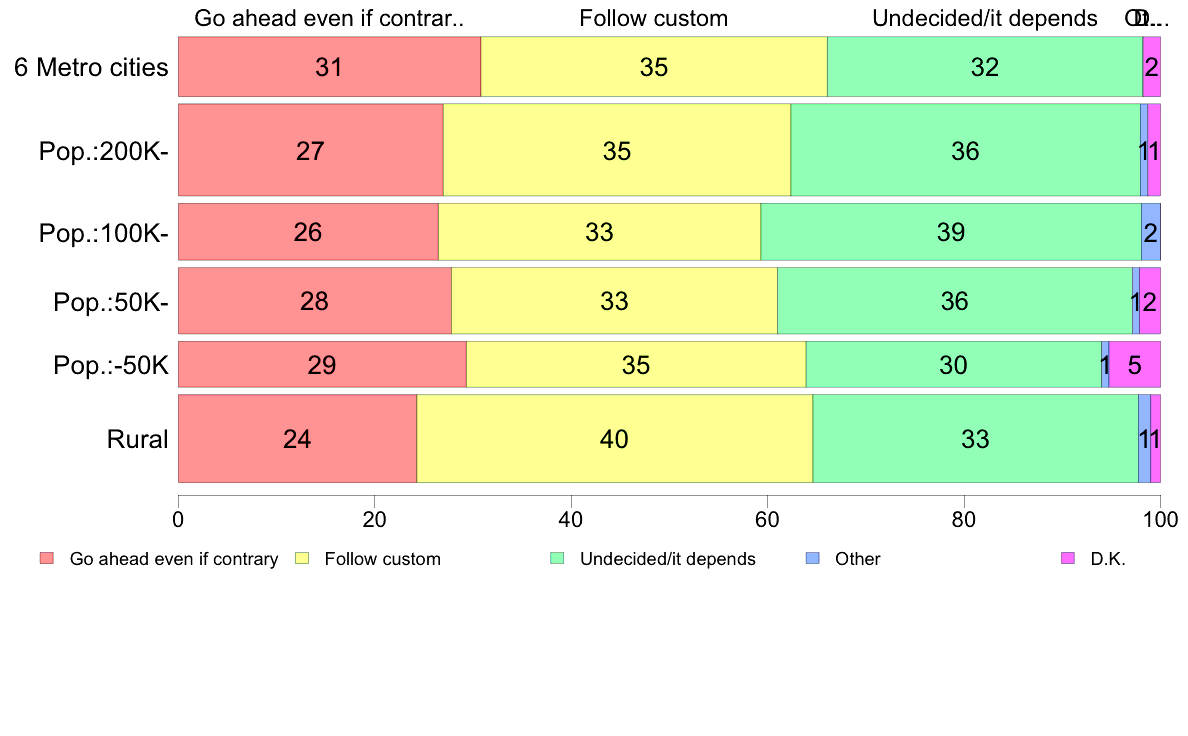1188x736 pixels.
Task: Click the yellow 40 segment in Rural bar
Action: click(x=614, y=438)
